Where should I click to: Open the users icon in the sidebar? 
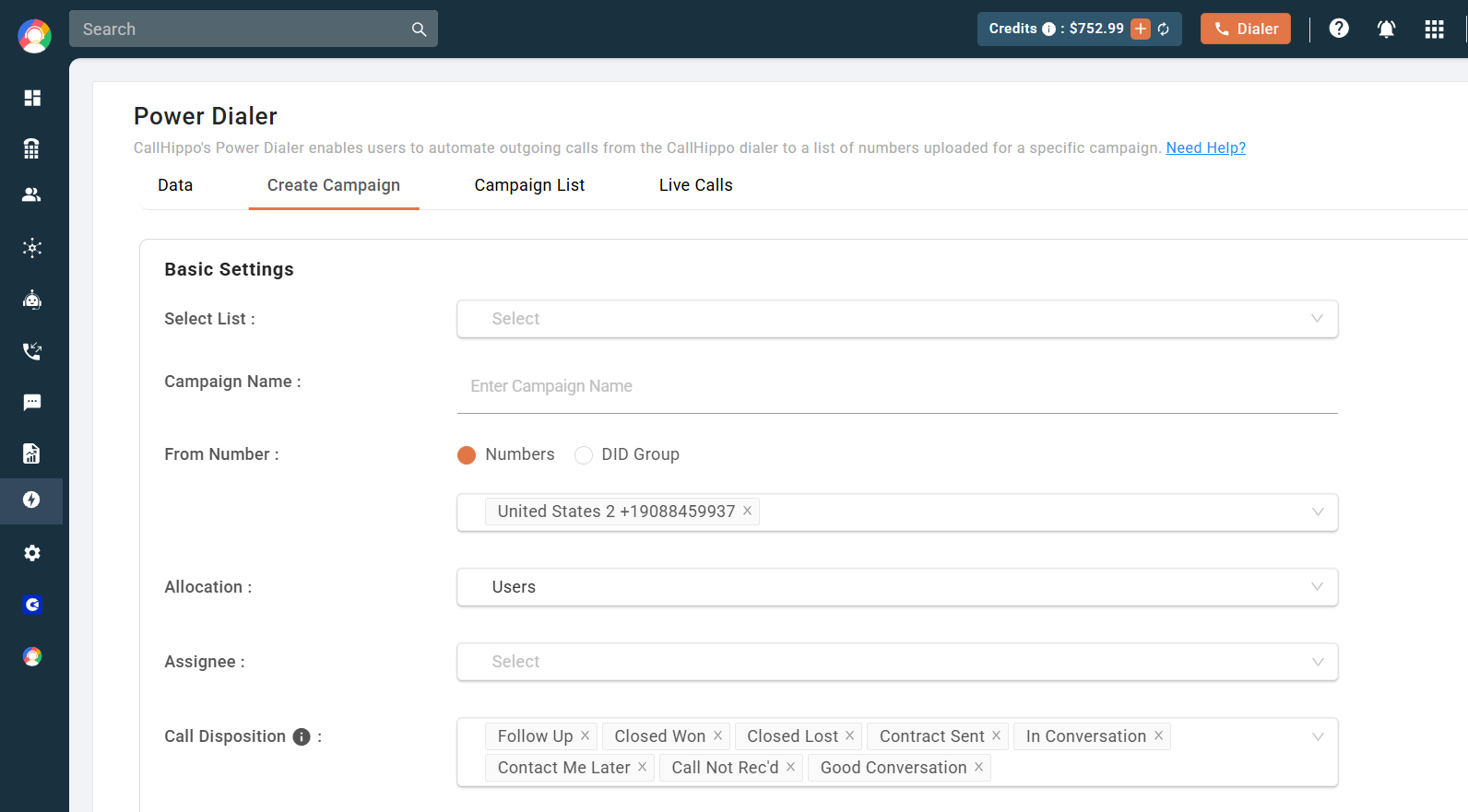[32, 194]
